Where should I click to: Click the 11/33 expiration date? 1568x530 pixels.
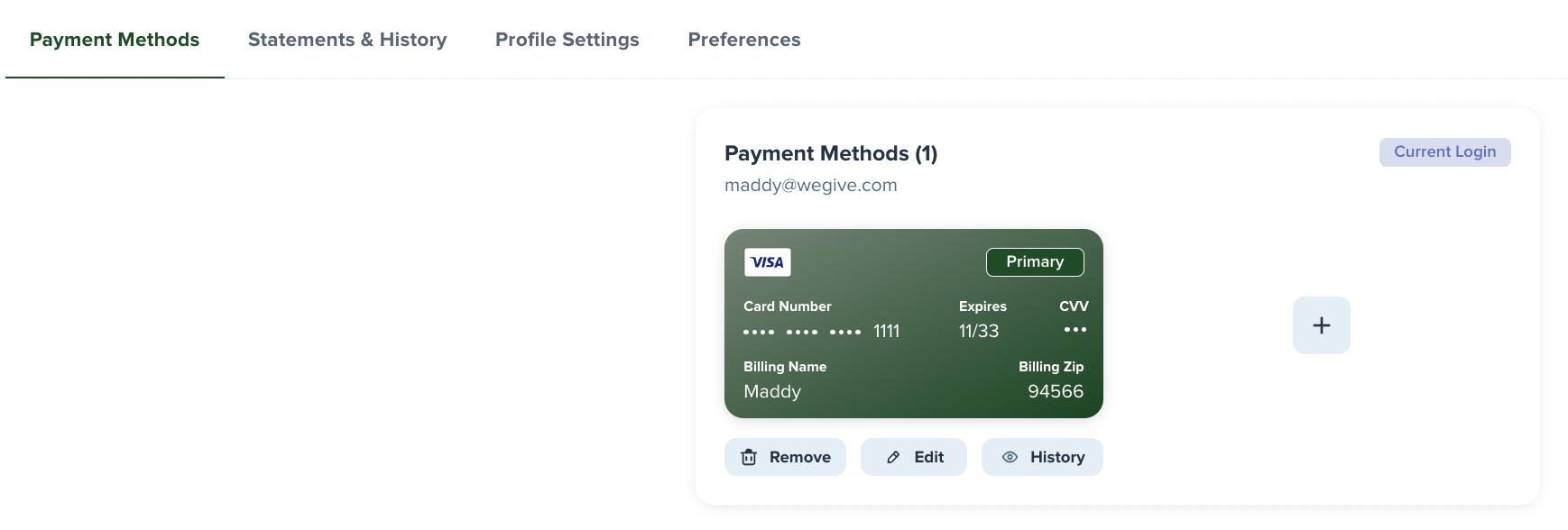coord(979,331)
